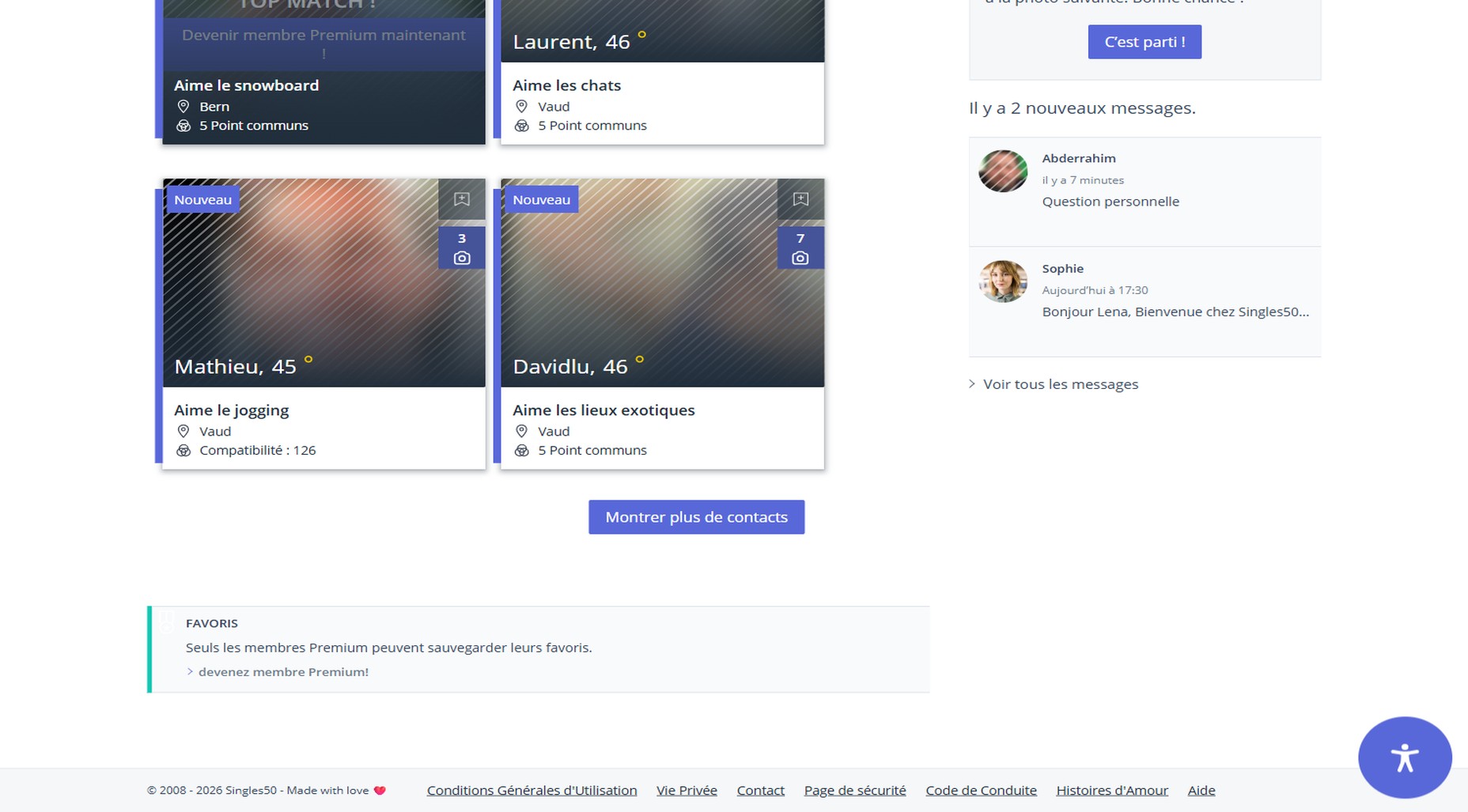This screenshot has height=812, width=1468.
Task: Open Davidlu's blurred profile photo
Action: pos(662,283)
